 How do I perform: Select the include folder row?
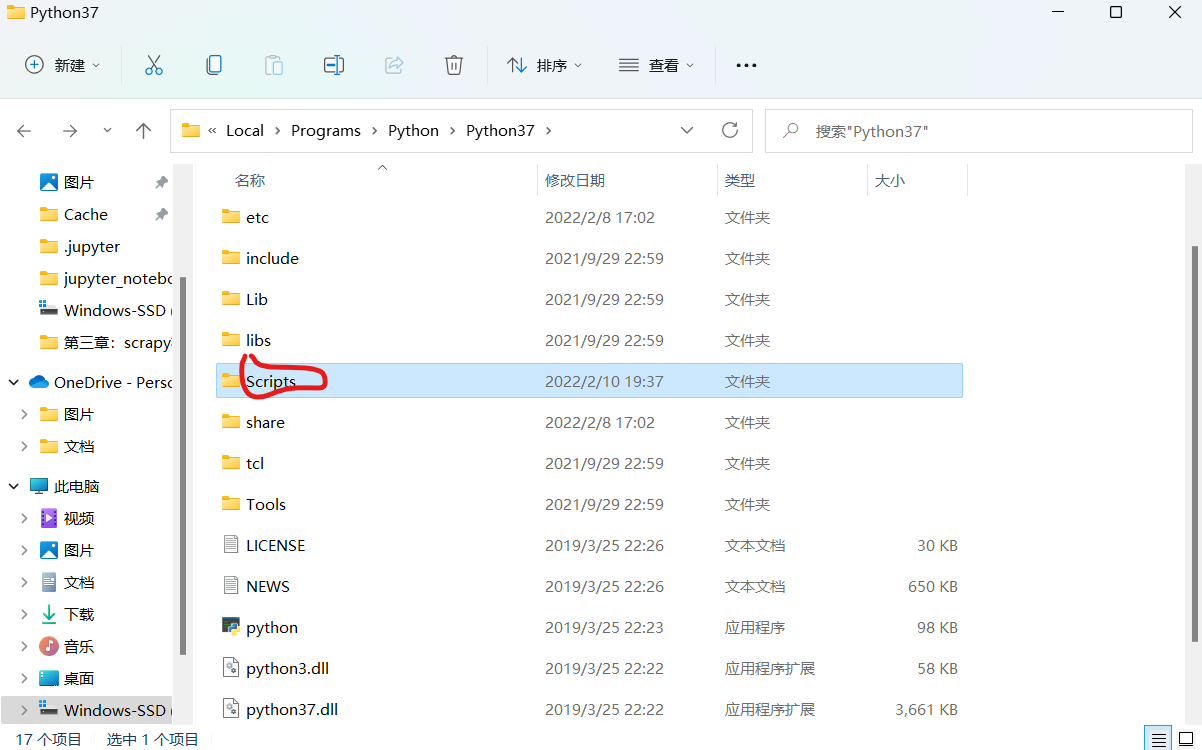click(x=589, y=258)
